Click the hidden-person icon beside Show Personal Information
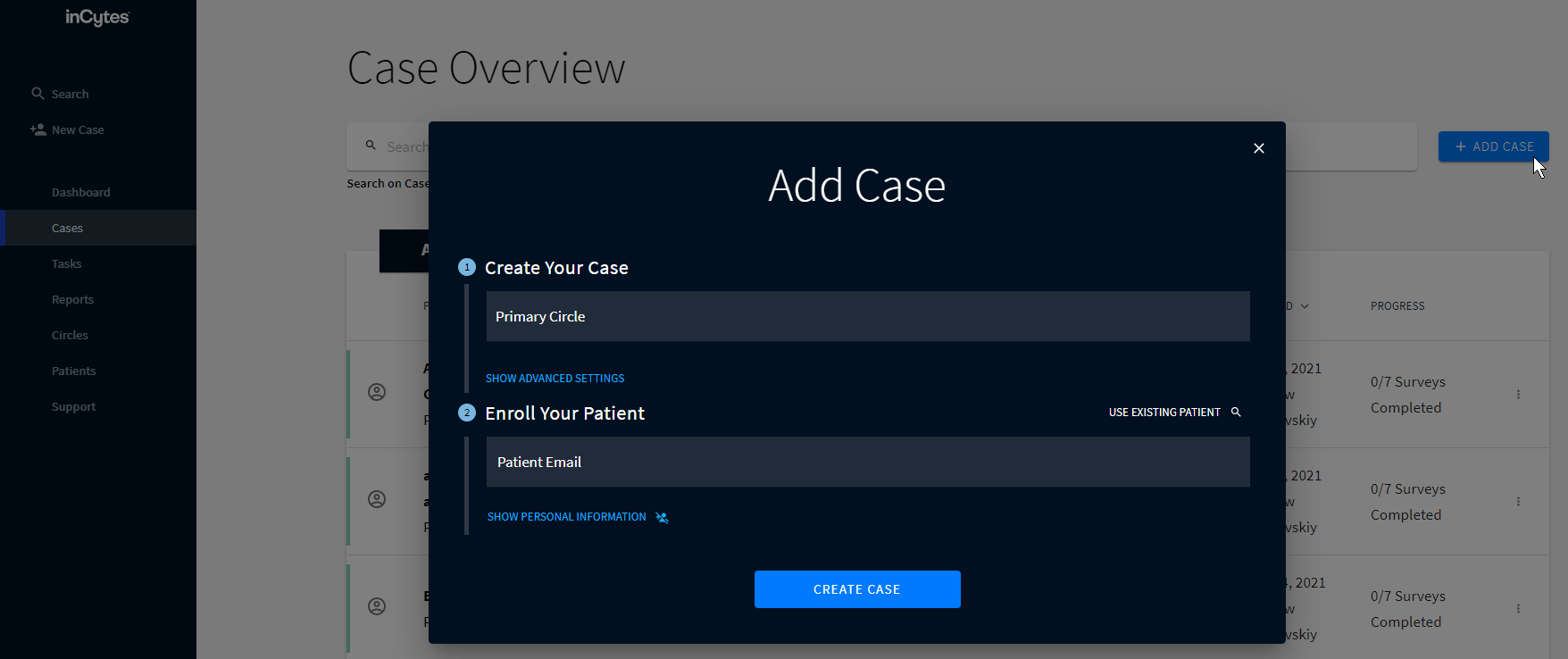The width and height of the screenshot is (1568, 659). [x=662, y=518]
